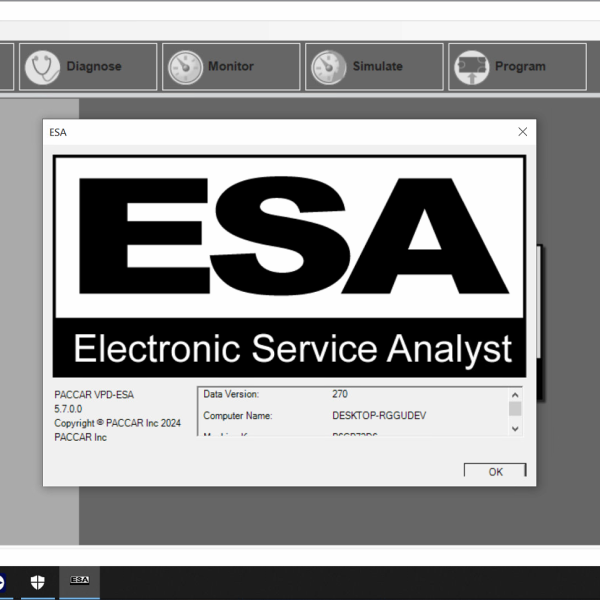The height and width of the screenshot is (600, 600).
Task: Click the data version value 270
Action: [340, 394]
